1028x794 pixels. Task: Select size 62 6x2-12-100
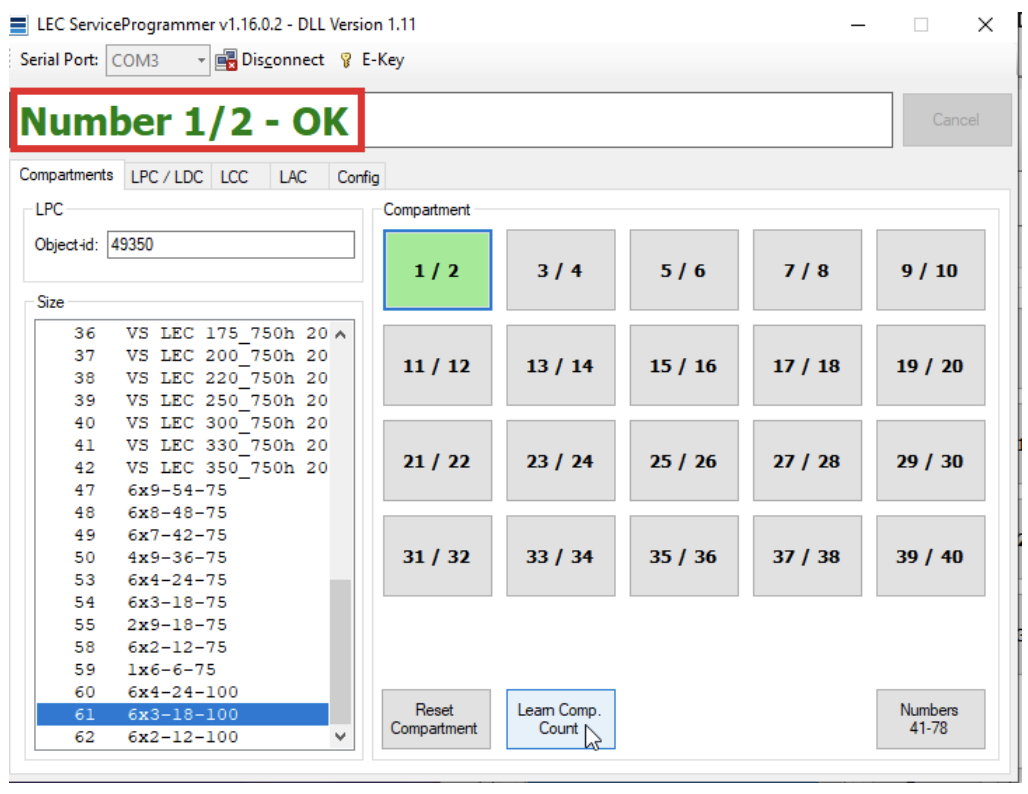183,736
